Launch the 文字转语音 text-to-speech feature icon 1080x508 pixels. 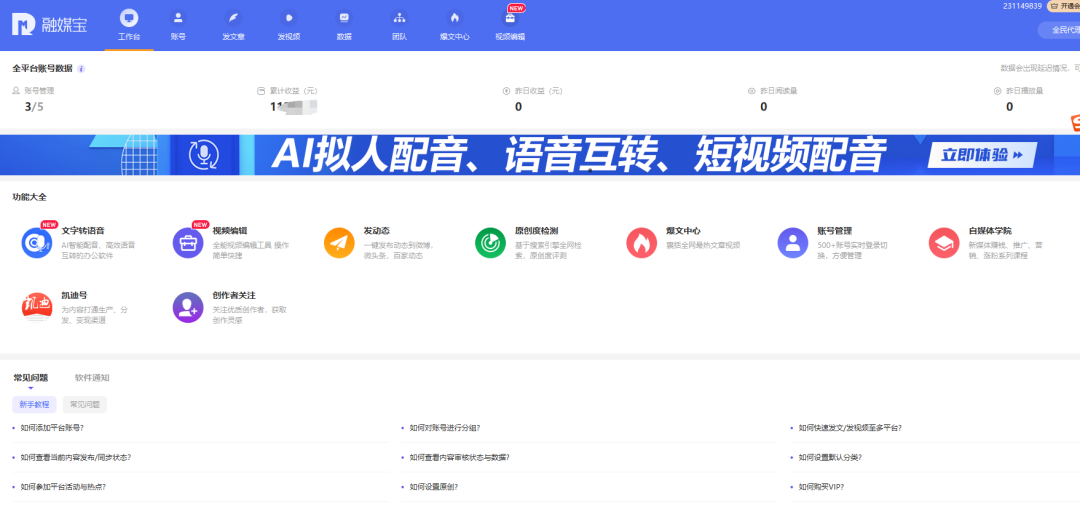pos(37,243)
